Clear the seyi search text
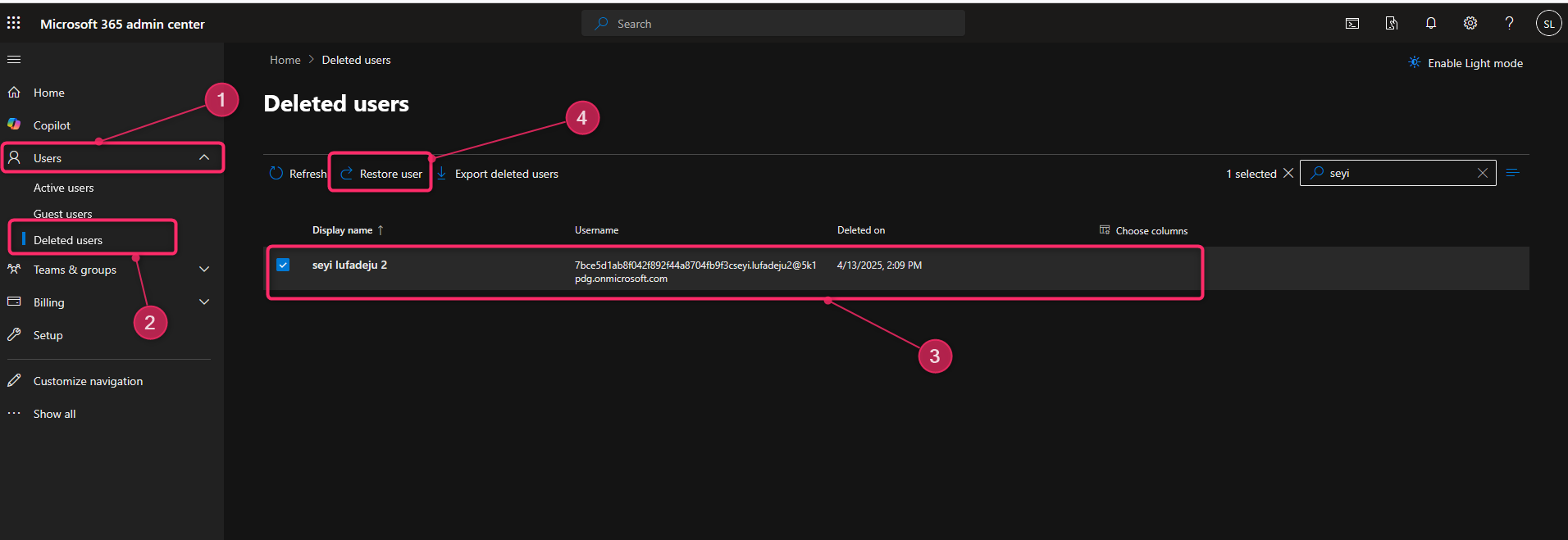 point(1483,173)
